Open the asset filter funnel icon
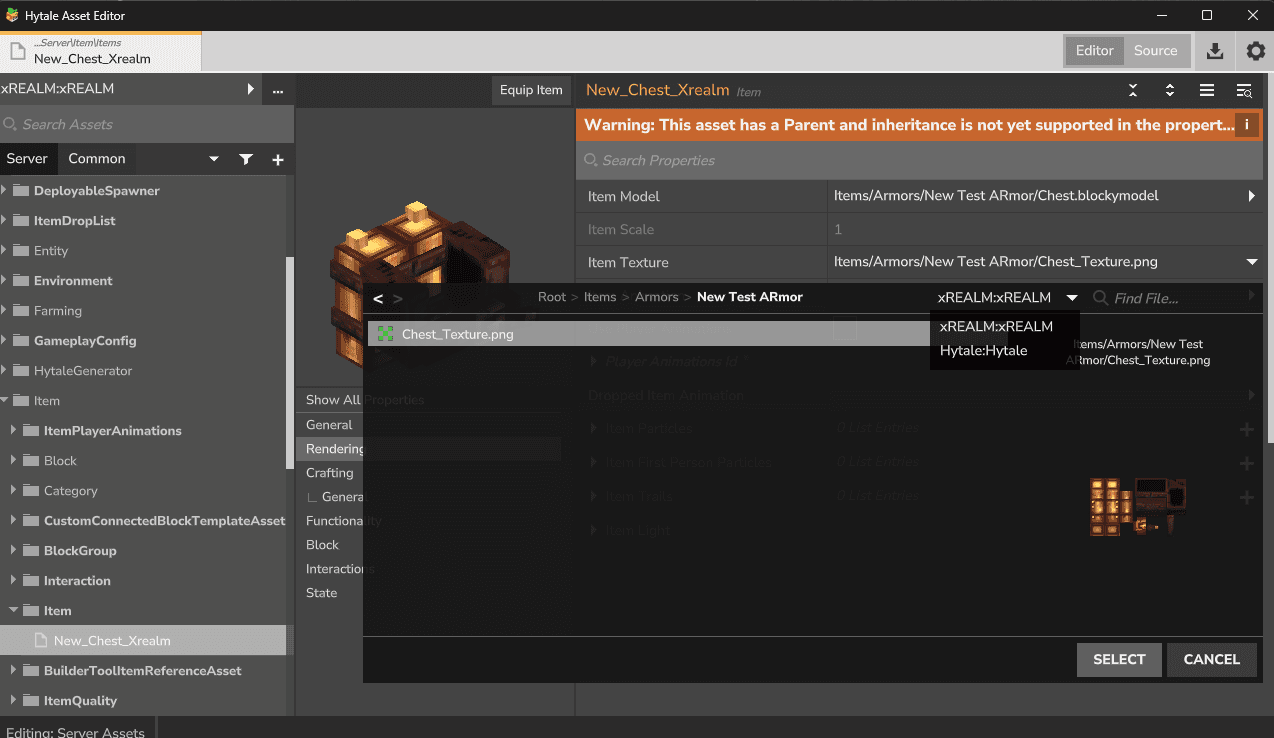1274x738 pixels. 246,159
